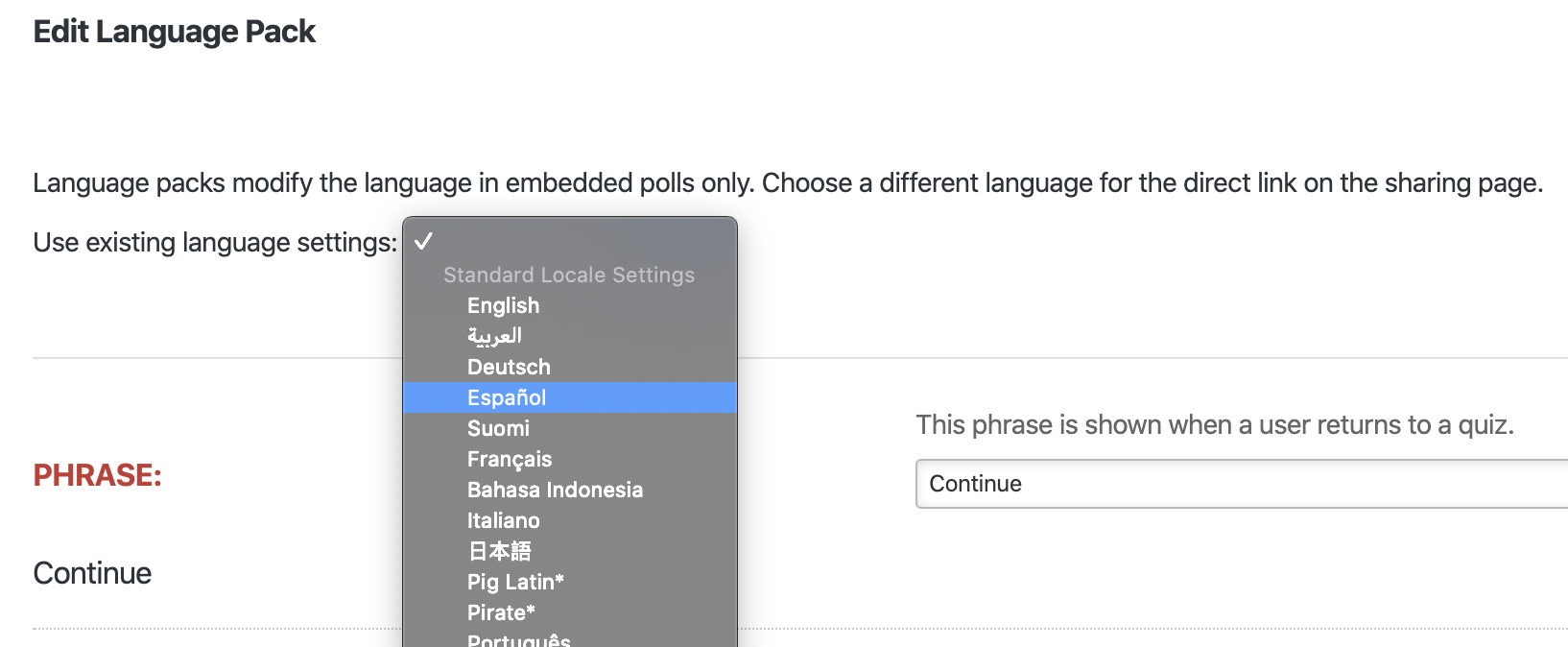Pick Português at the list bottom
This screenshot has height=647, width=1568.
[x=518, y=639]
